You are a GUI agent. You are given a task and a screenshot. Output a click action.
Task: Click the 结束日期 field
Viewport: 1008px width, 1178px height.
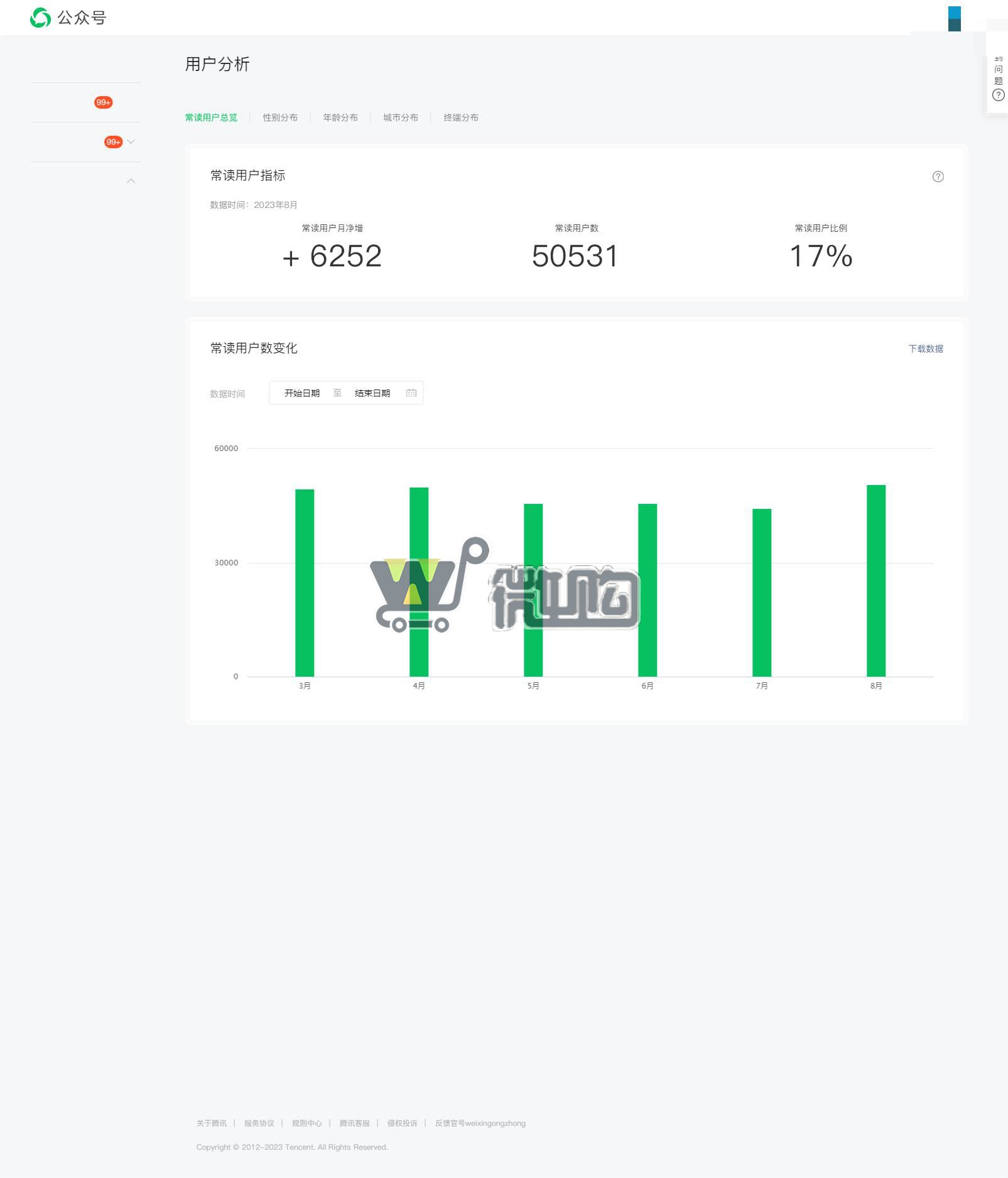(x=372, y=393)
